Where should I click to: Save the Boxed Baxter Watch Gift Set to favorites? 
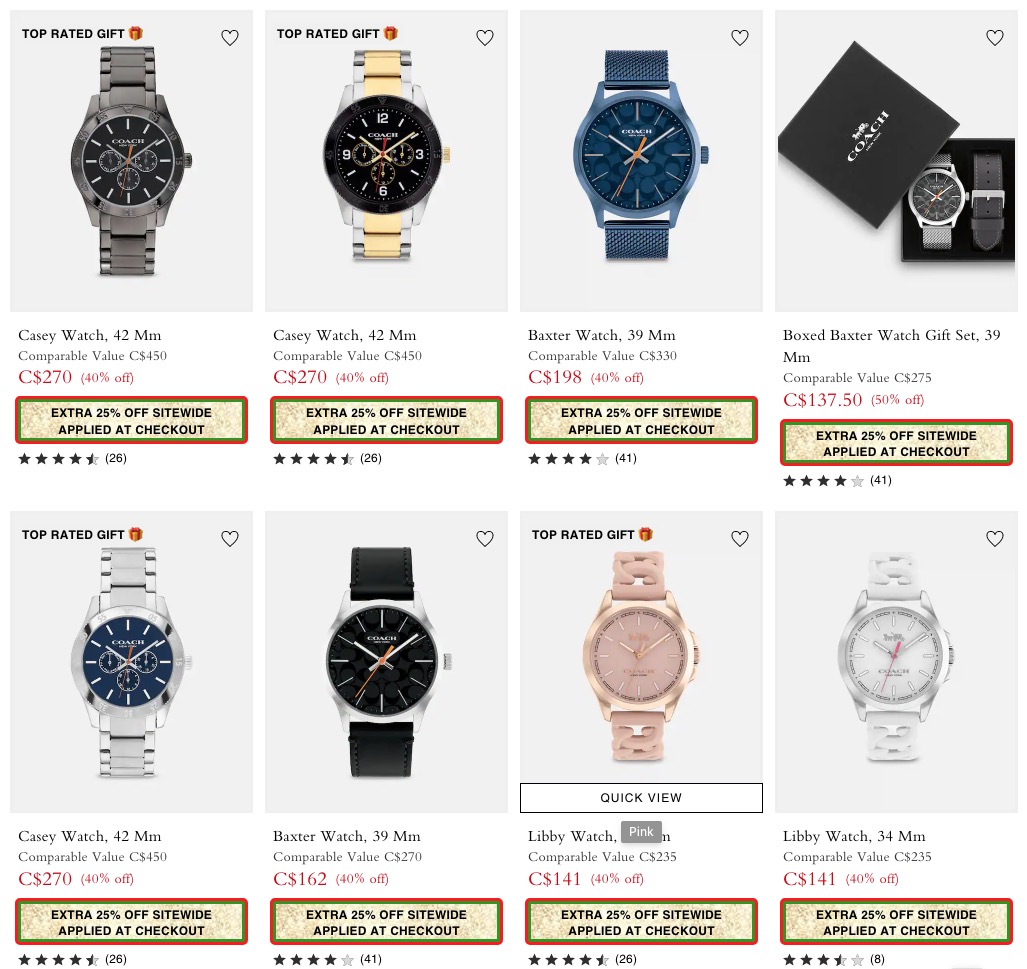[994, 38]
